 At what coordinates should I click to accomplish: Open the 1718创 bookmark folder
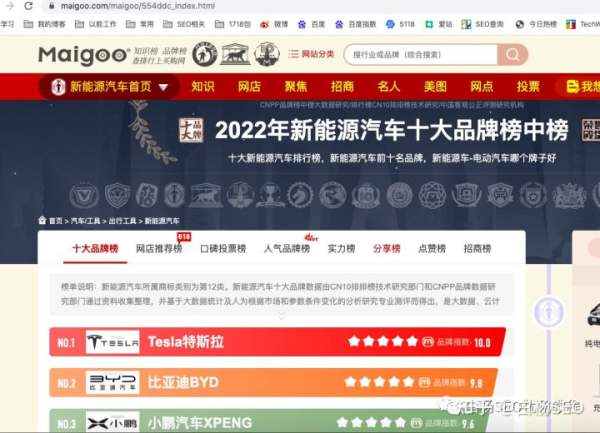[x=233, y=24]
